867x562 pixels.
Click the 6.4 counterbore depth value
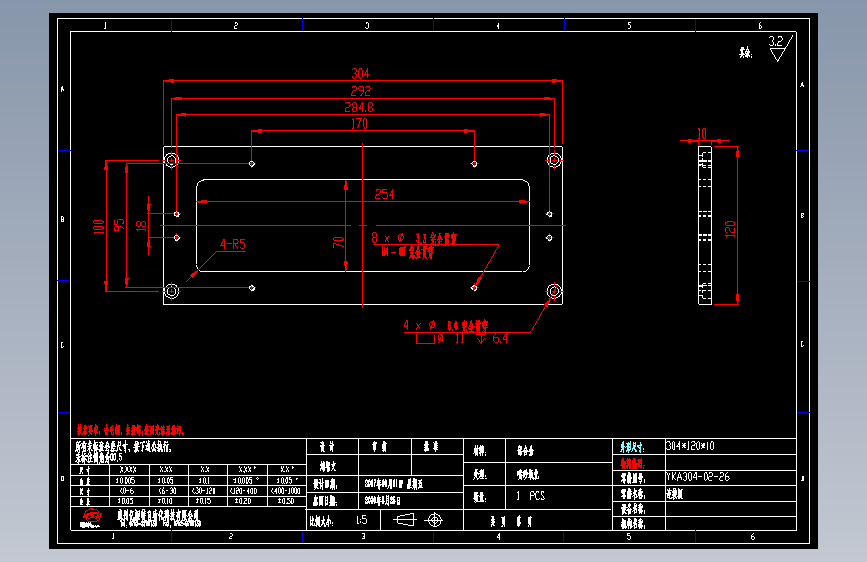pyautogui.click(x=500, y=339)
